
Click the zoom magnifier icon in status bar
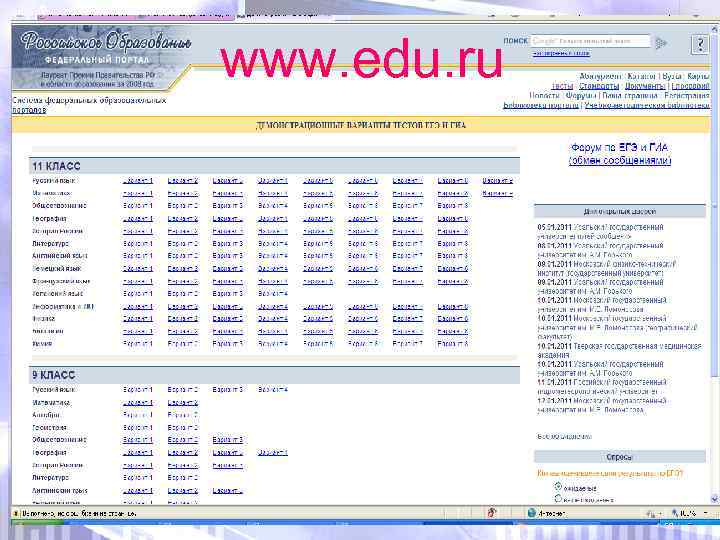(675, 513)
